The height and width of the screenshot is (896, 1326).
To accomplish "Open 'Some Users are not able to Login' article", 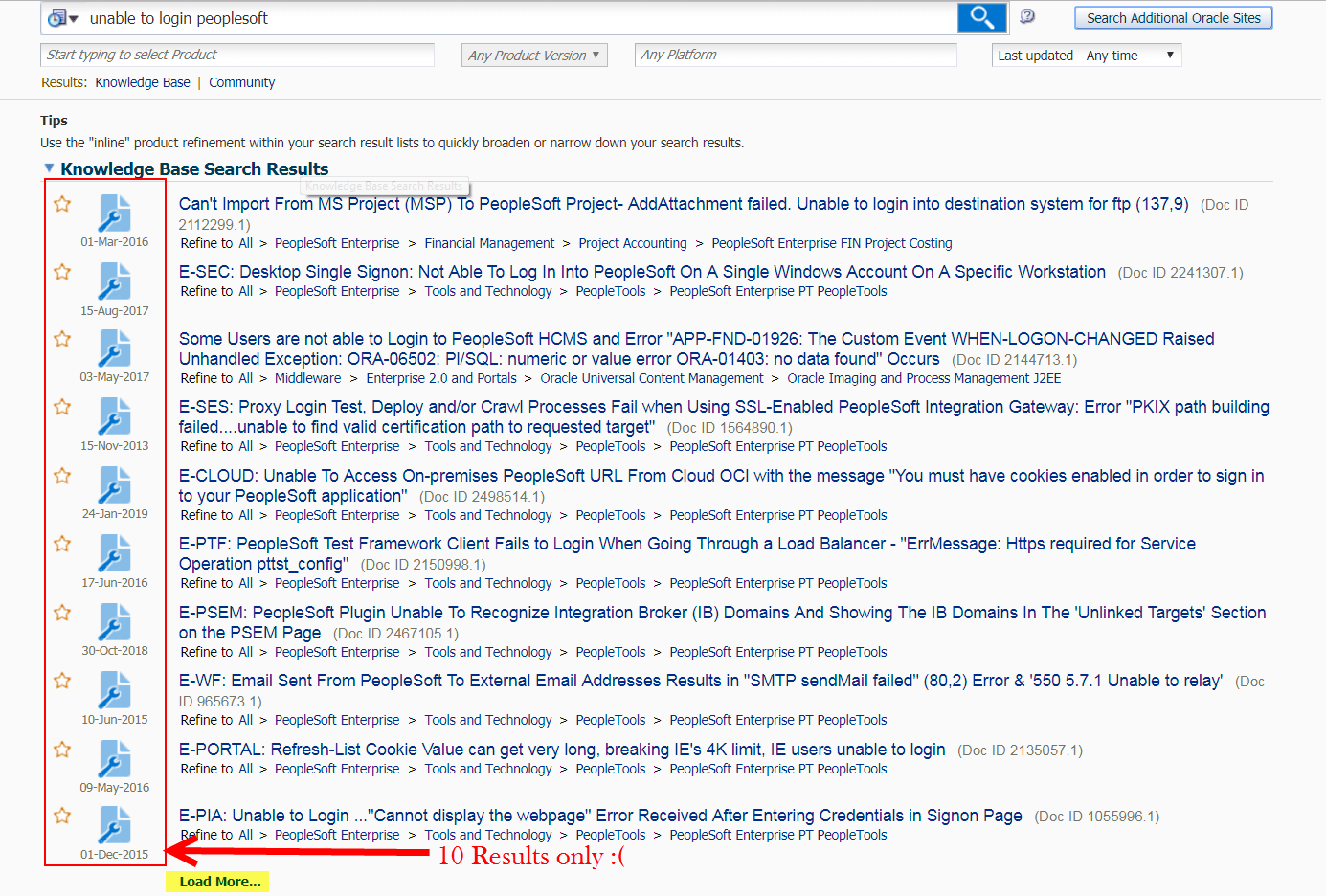I will pos(696,348).
